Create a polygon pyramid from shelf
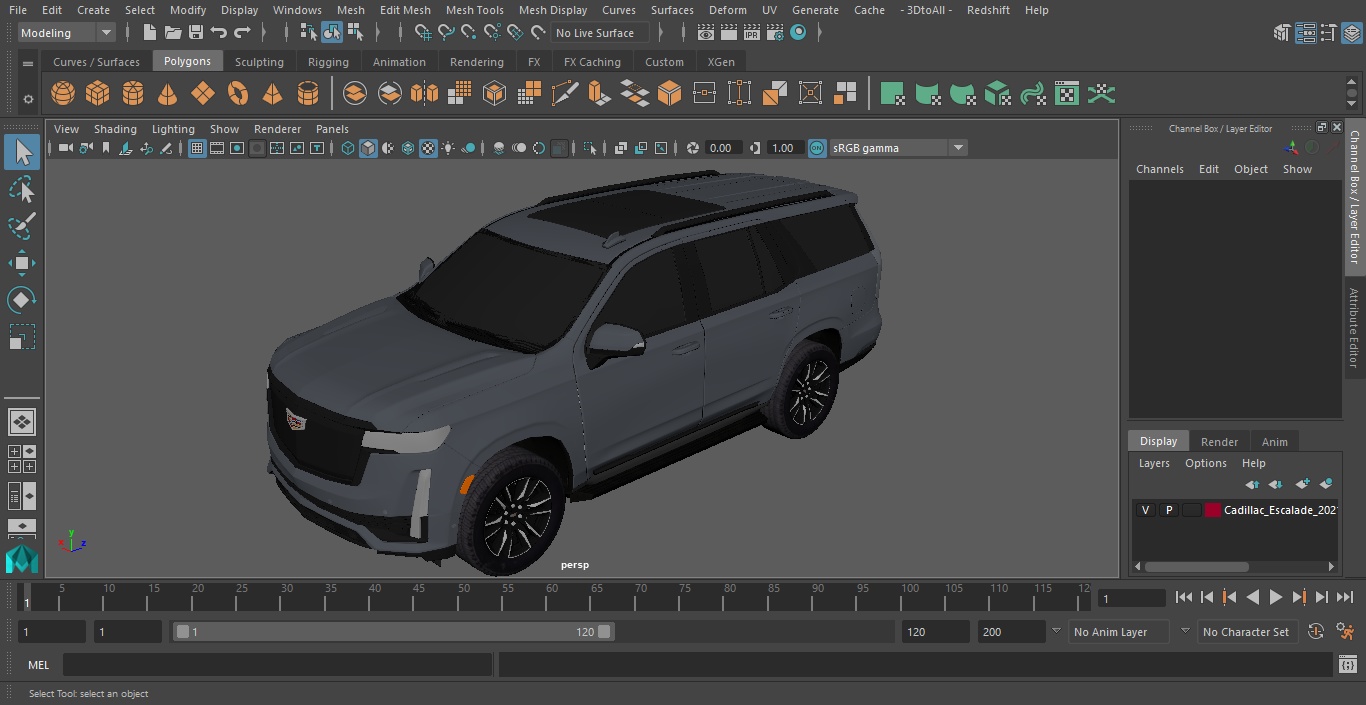The image size is (1366, 705). [x=272, y=94]
